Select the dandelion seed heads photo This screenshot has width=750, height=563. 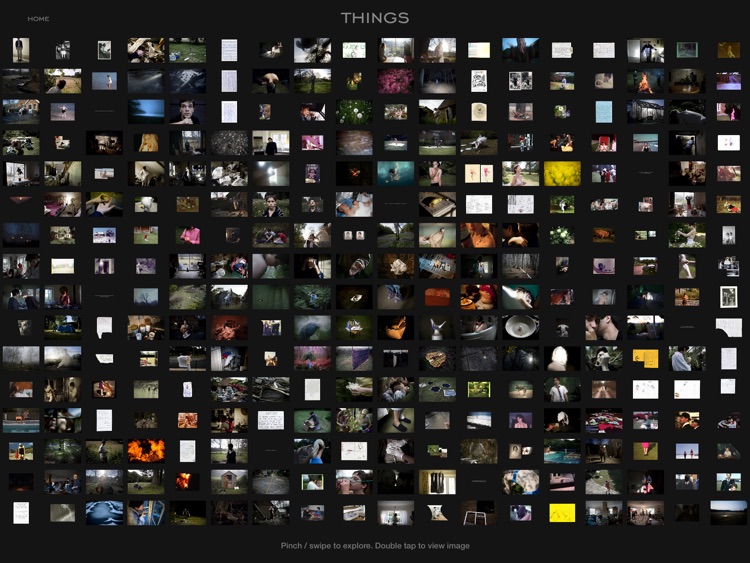click(x=354, y=112)
